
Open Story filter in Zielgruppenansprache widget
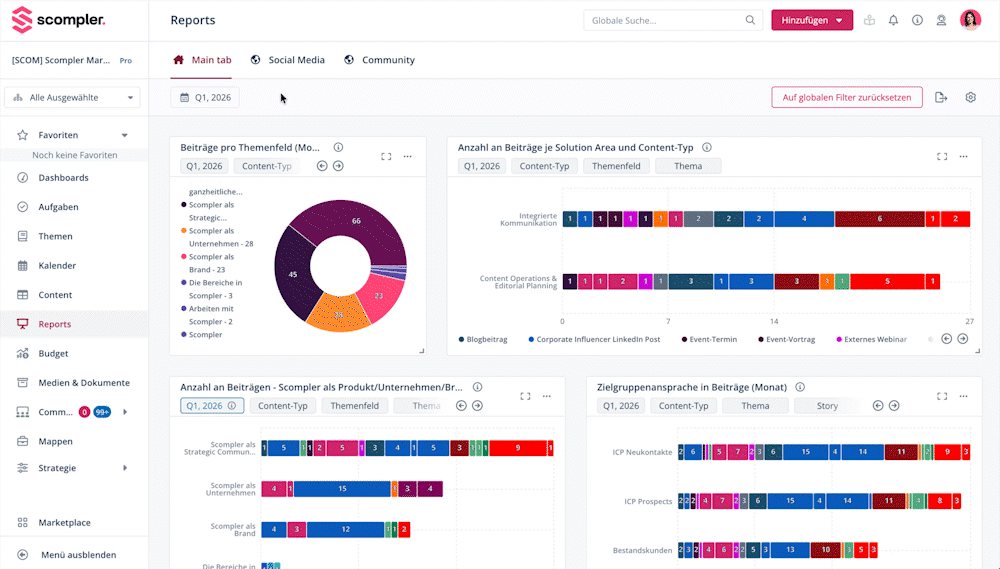tap(827, 406)
